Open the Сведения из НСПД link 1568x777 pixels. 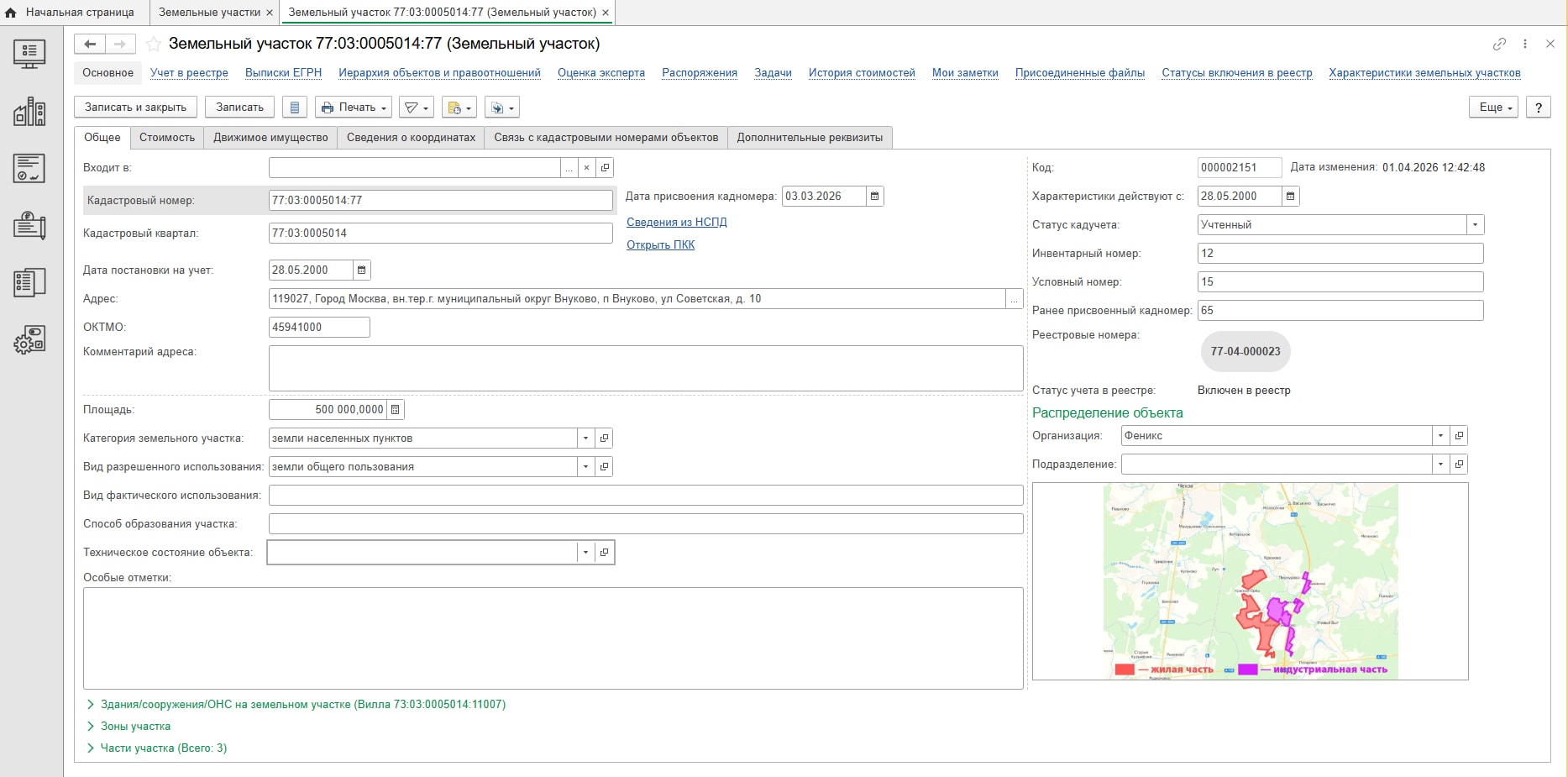pyautogui.click(x=677, y=223)
